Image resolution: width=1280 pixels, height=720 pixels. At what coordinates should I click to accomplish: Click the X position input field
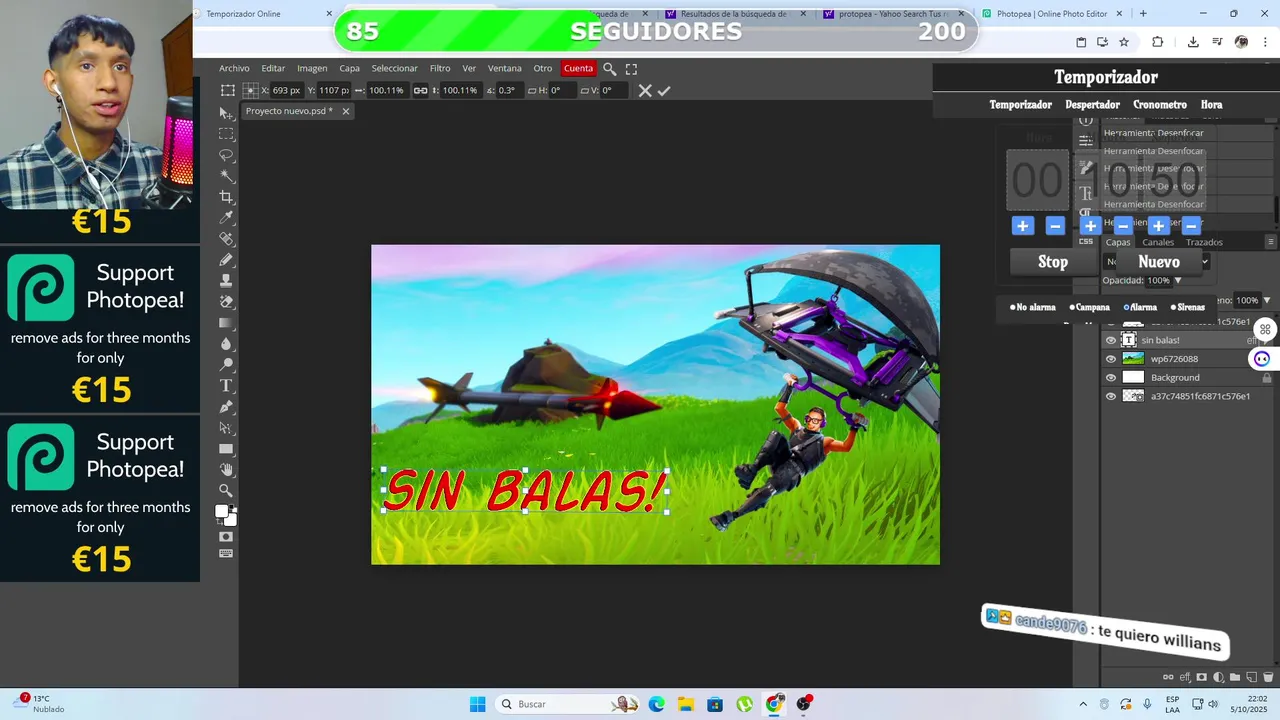(x=287, y=90)
